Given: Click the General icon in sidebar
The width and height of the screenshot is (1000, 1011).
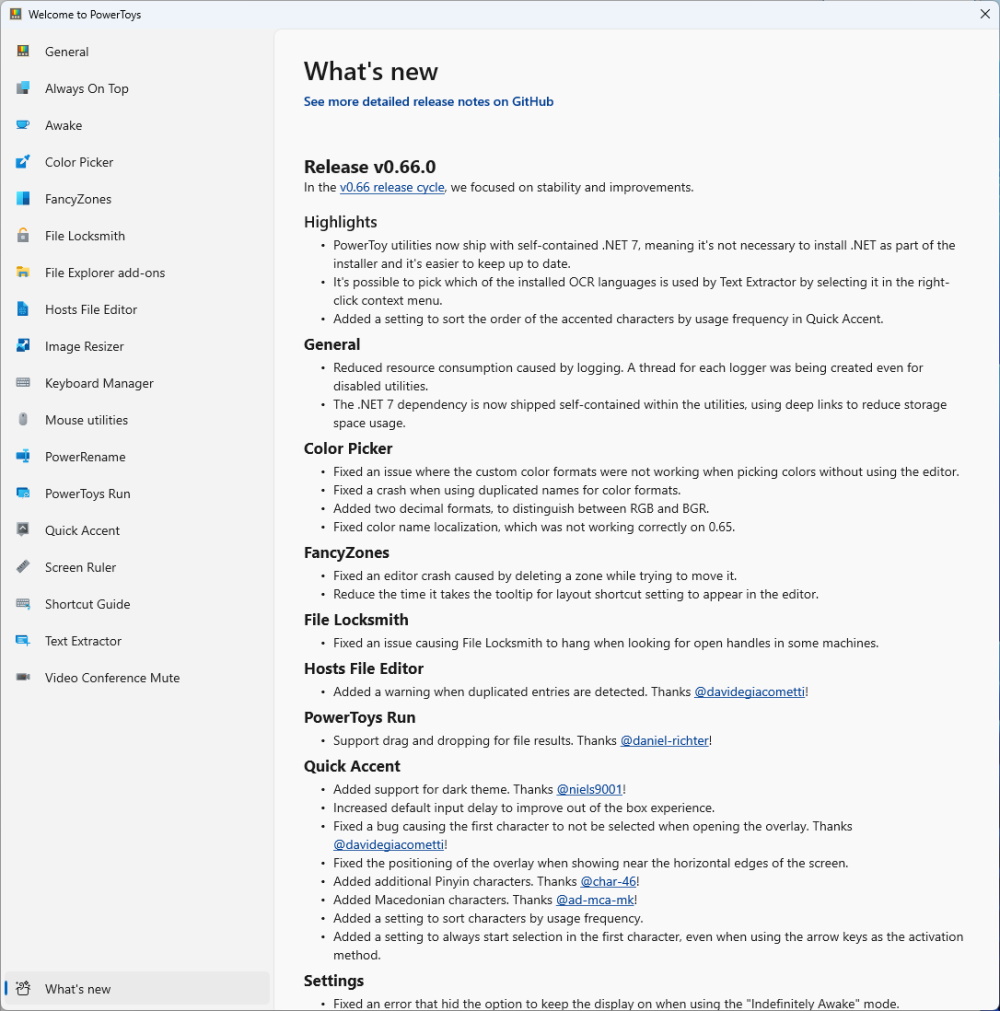Looking at the screenshot, I should click(x=23, y=51).
